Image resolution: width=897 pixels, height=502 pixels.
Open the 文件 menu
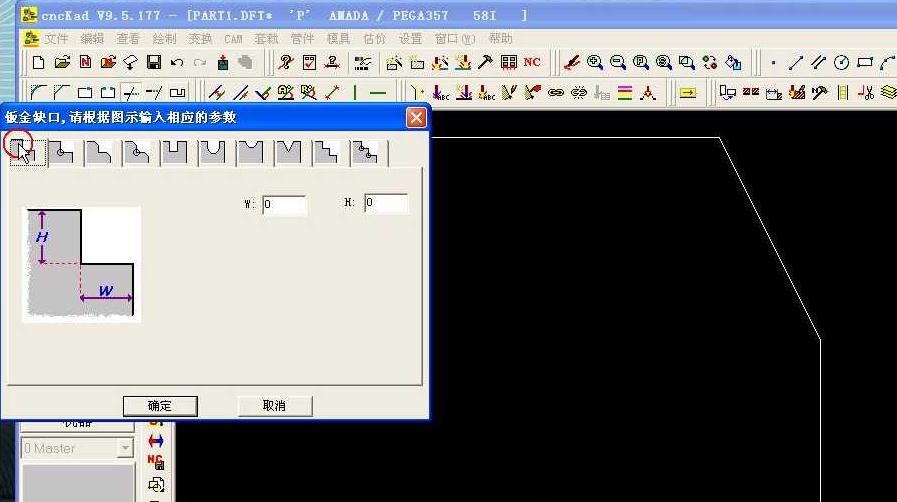(56, 38)
